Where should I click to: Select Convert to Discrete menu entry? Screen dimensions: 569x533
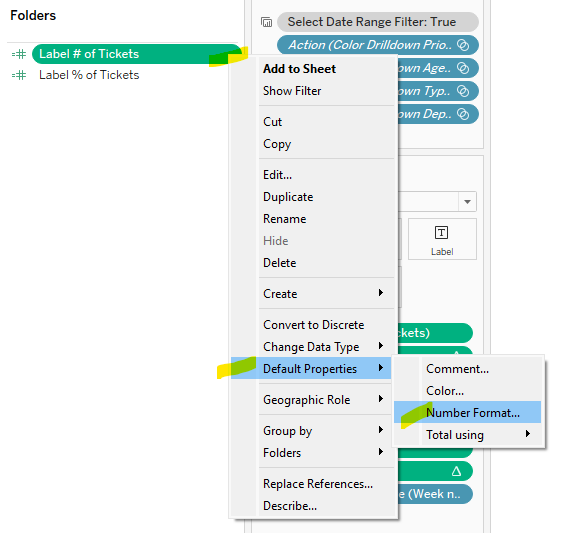point(314,325)
